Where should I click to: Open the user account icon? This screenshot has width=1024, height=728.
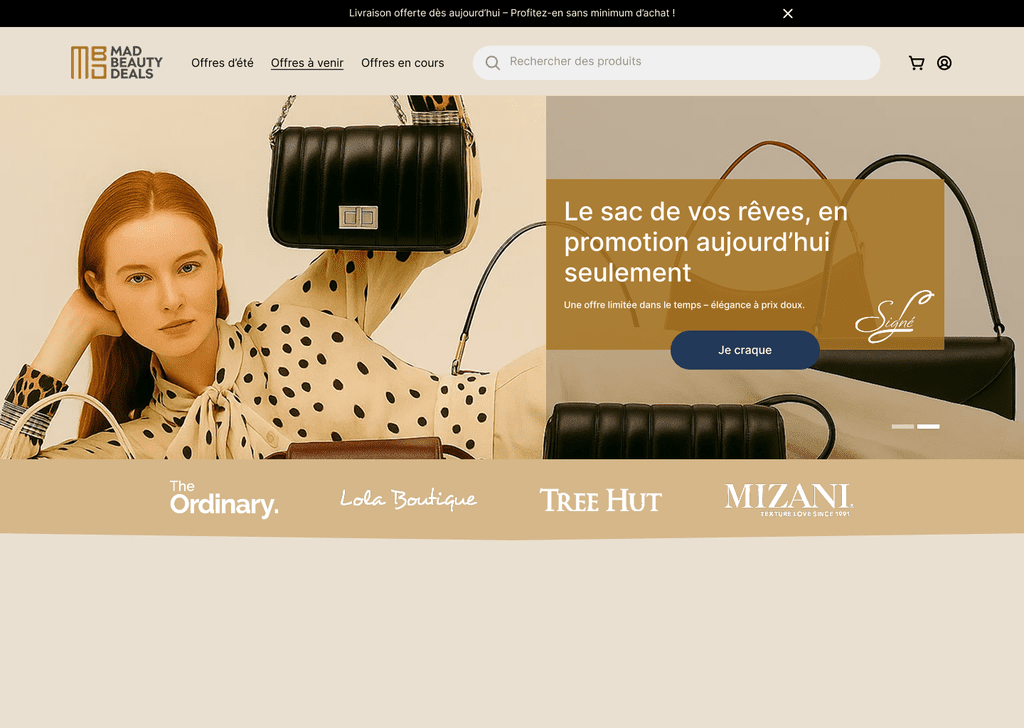[944, 63]
